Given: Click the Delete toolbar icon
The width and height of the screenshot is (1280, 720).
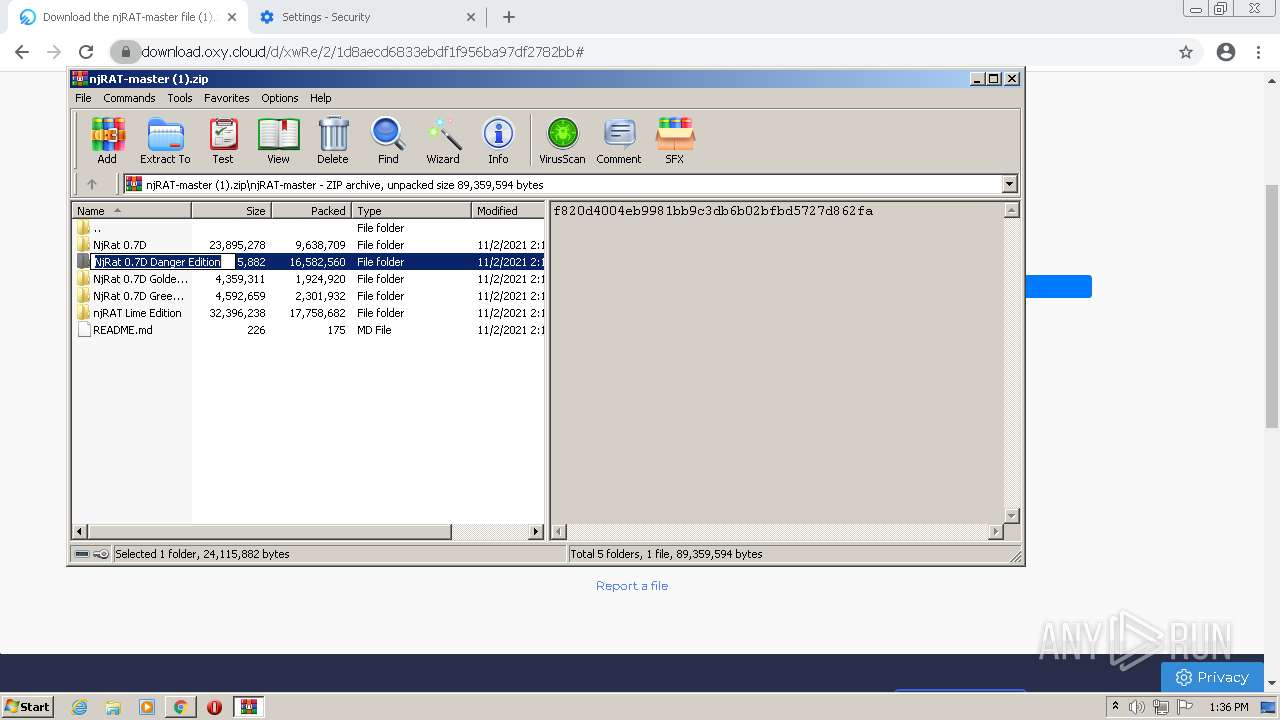Looking at the screenshot, I should 333,140.
